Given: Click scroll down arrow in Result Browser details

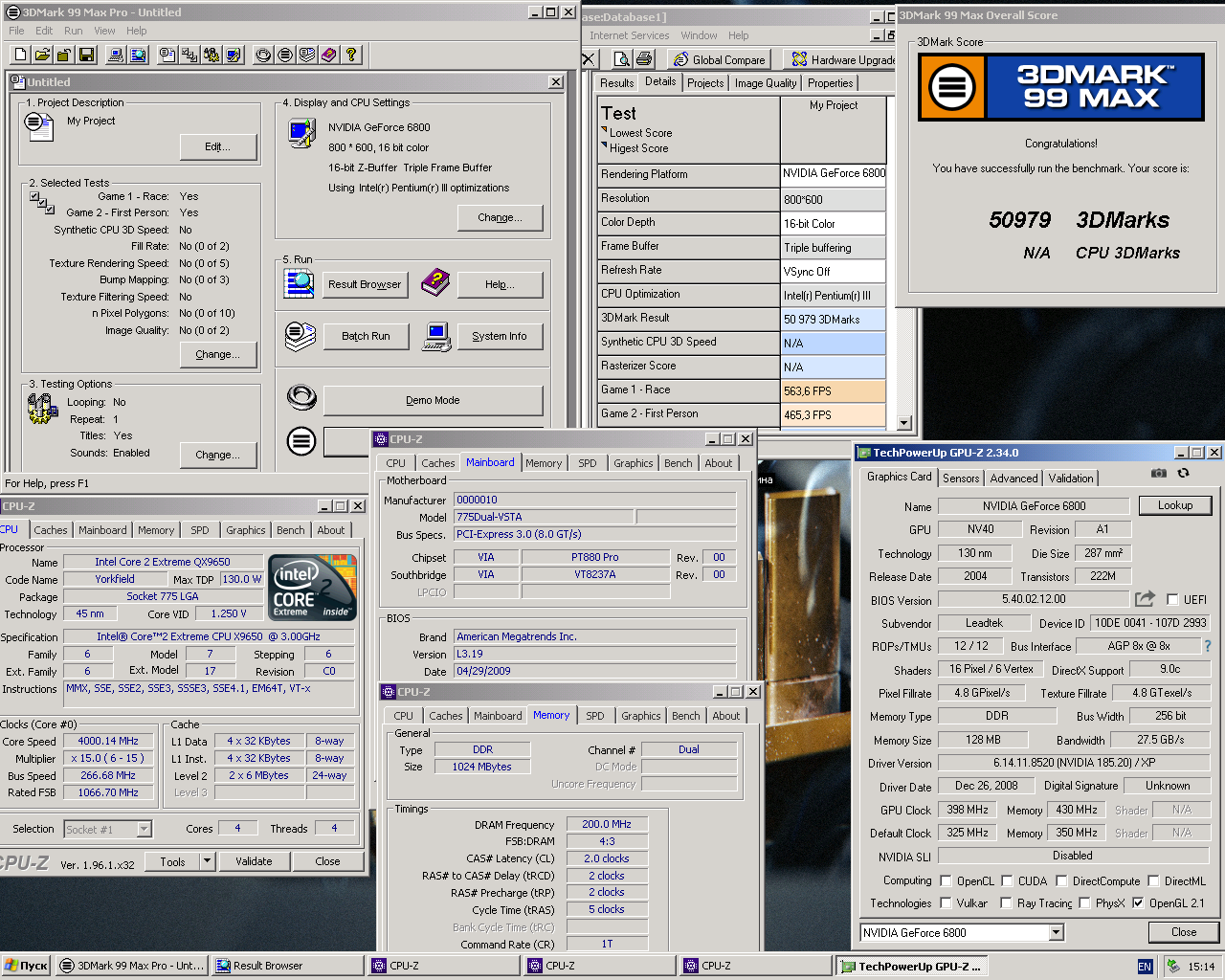Looking at the screenshot, I should pos(904,422).
